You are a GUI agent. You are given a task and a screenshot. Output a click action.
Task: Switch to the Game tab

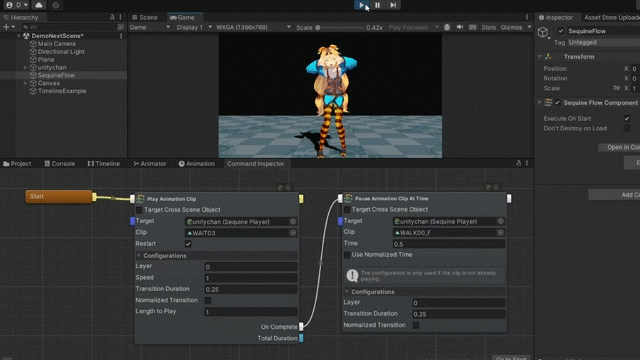[x=182, y=17]
